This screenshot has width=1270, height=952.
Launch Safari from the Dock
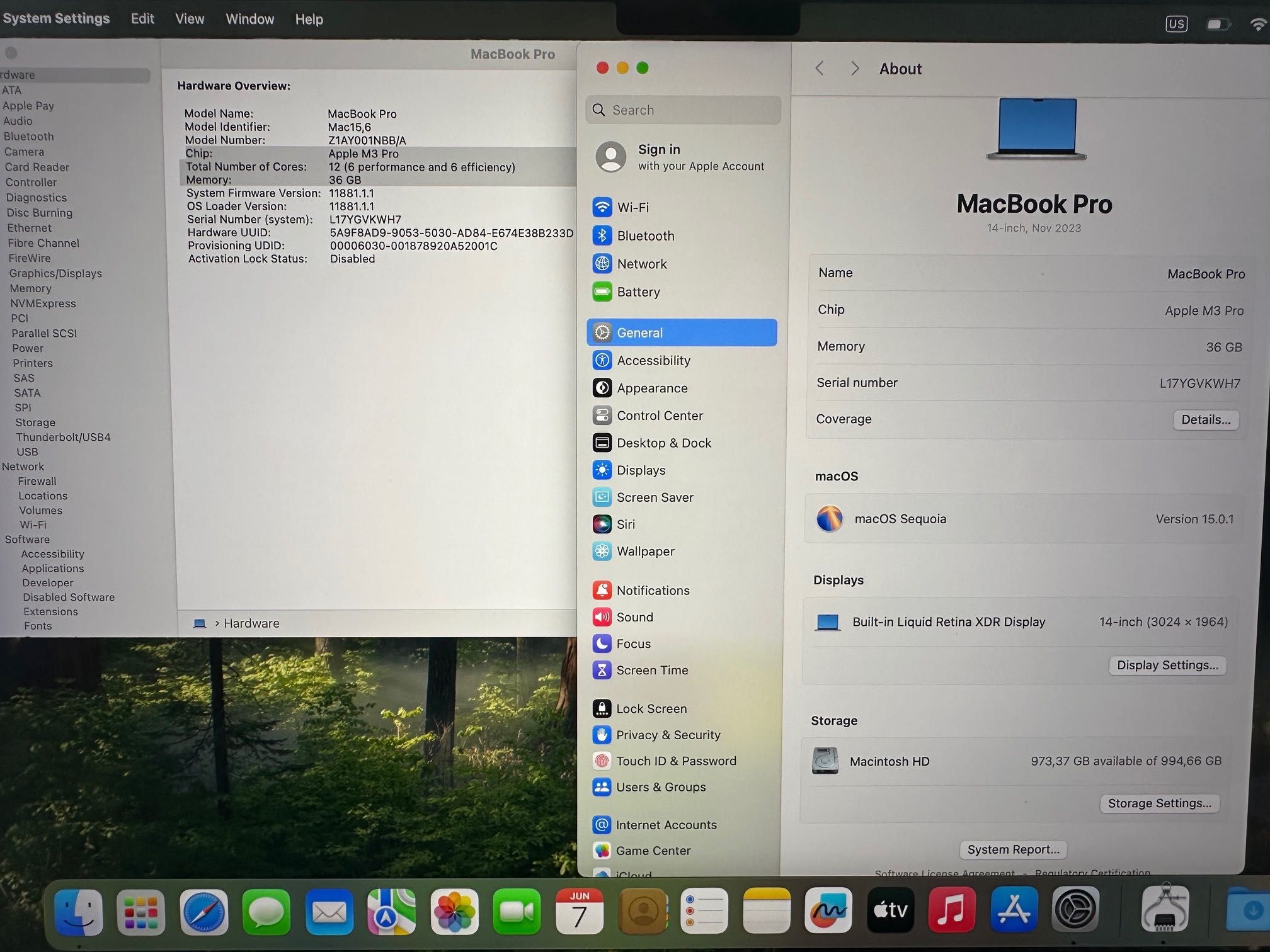[204, 911]
